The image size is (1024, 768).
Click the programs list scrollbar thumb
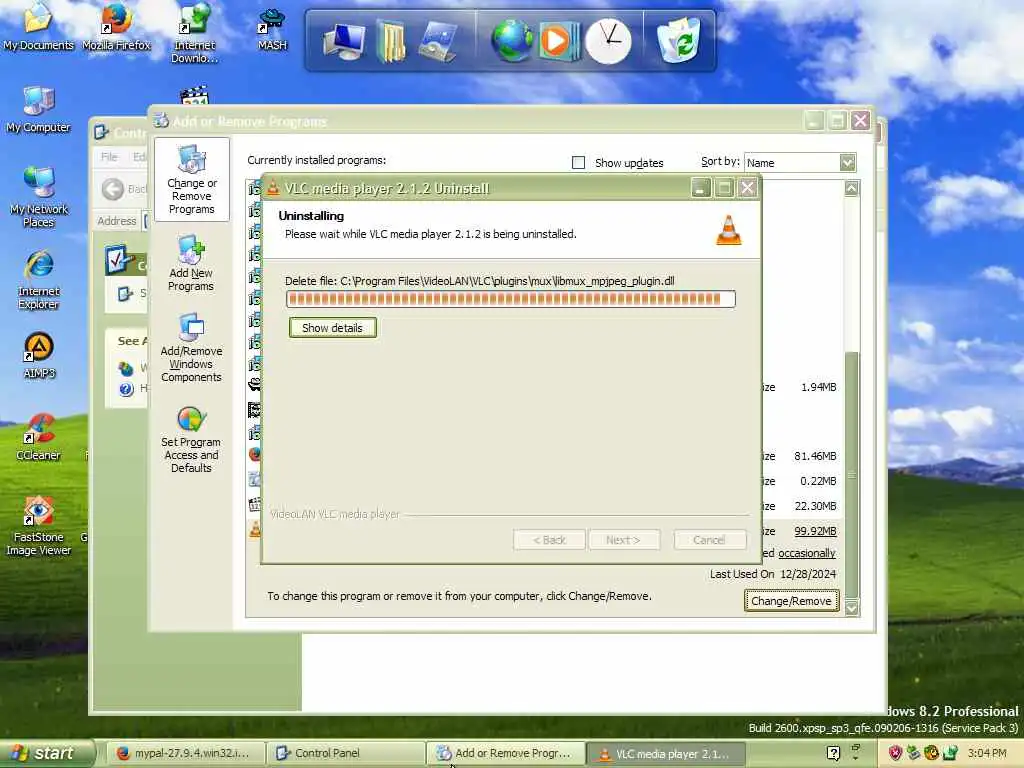coord(852,475)
